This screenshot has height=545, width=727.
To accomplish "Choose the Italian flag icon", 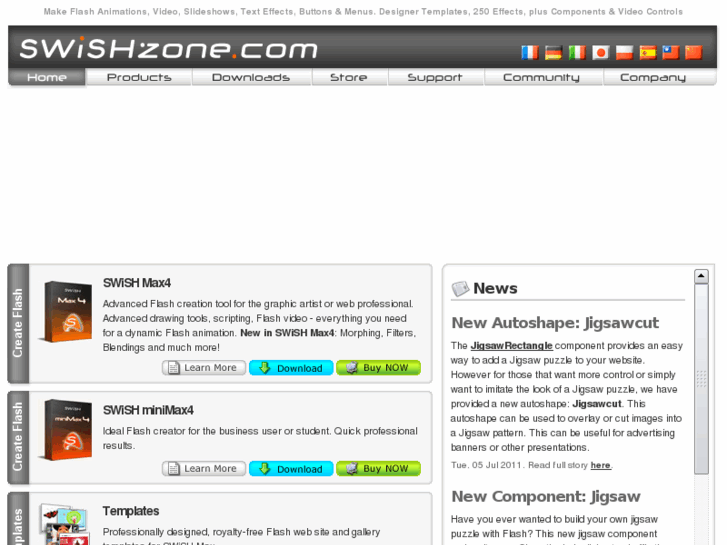I will click(577, 52).
